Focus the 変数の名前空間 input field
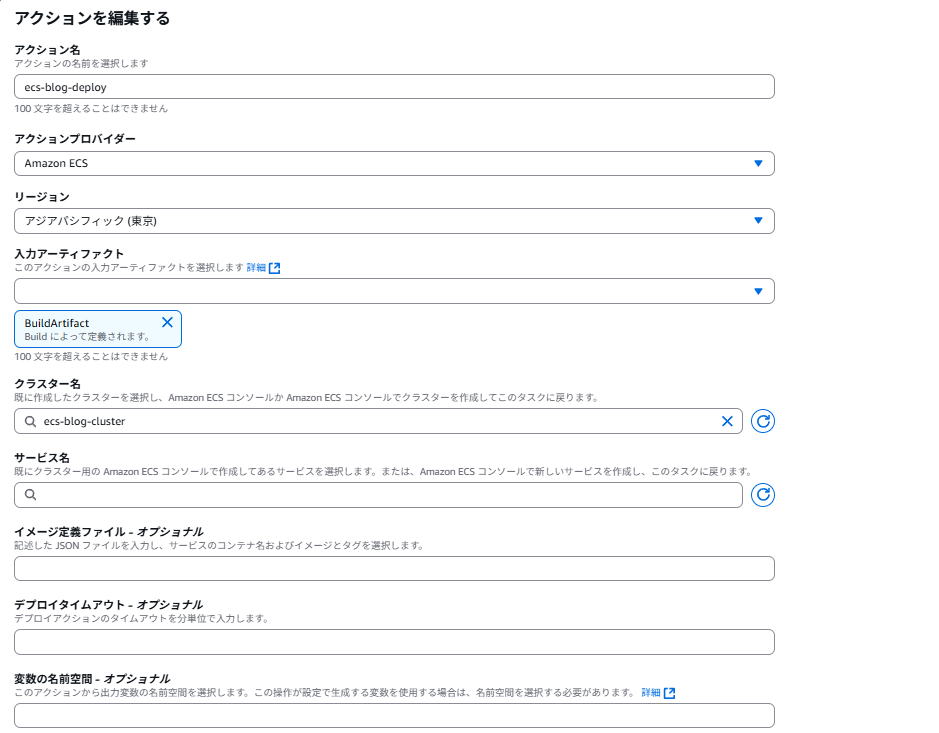The image size is (939, 733). click(x=394, y=715)
